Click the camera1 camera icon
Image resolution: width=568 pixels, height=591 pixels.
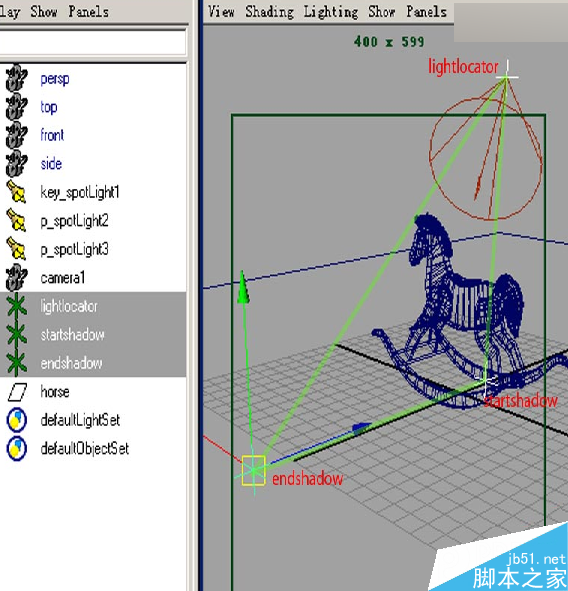(x=16, y=278)
